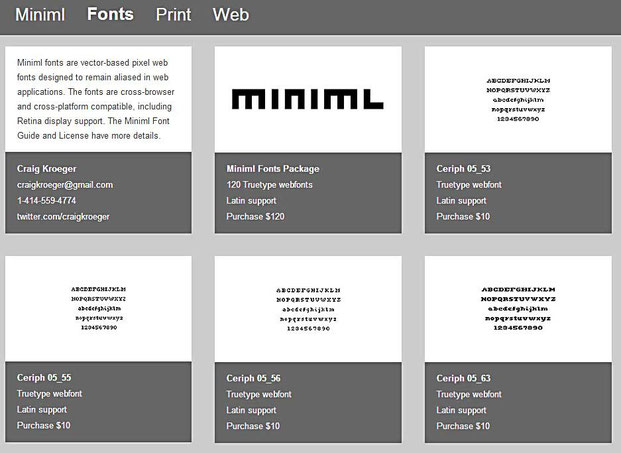Image resolution: width=621 pixels, height=453 pixels.
Task: Purchase Ceriph 05_55 for $10
Action: tap(44, 425)
